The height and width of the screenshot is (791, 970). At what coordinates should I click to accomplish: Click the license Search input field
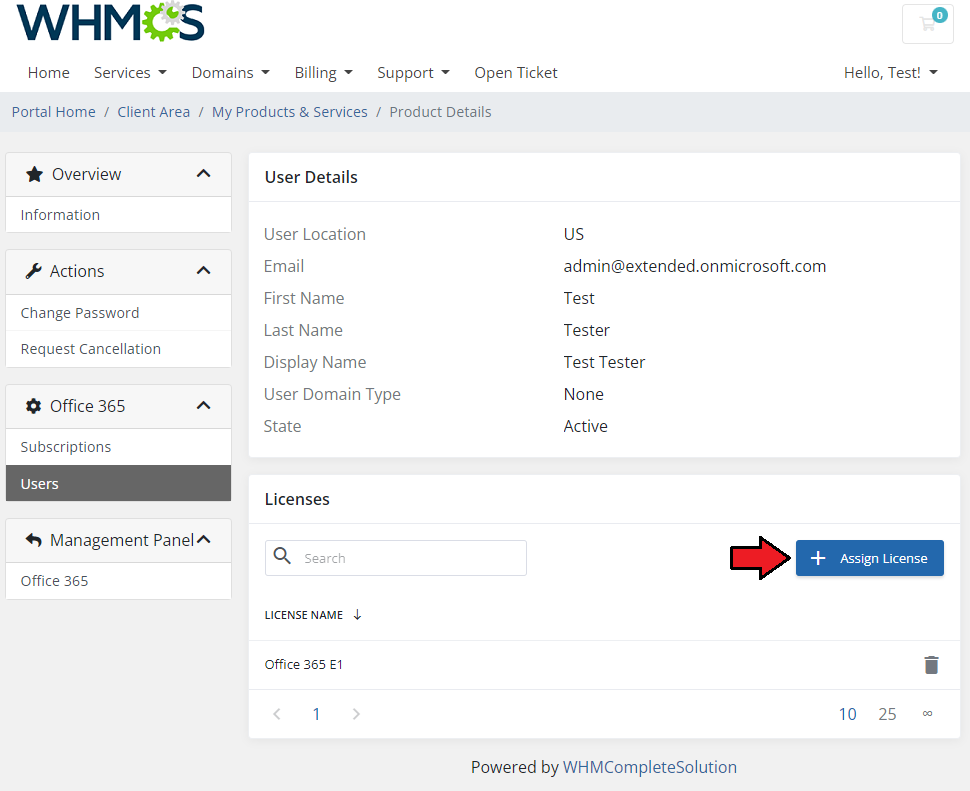click(396, 558)
